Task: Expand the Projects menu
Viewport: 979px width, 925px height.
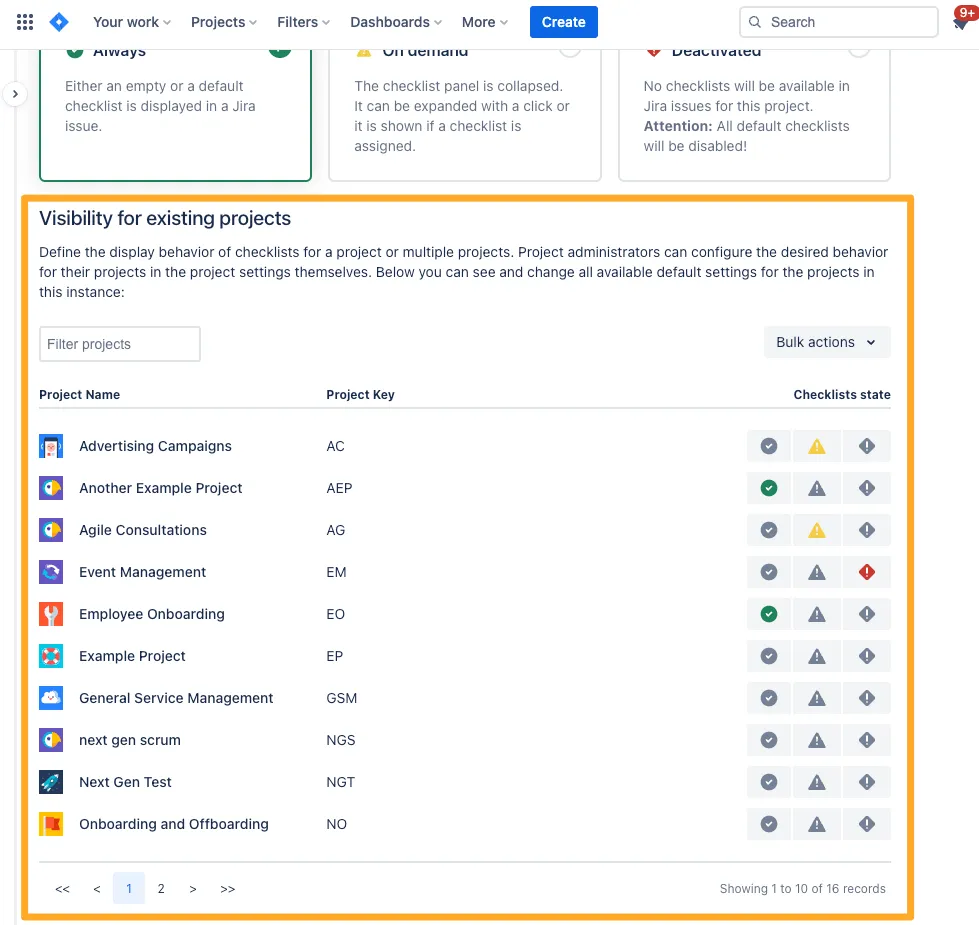Action: pos(224,22)
